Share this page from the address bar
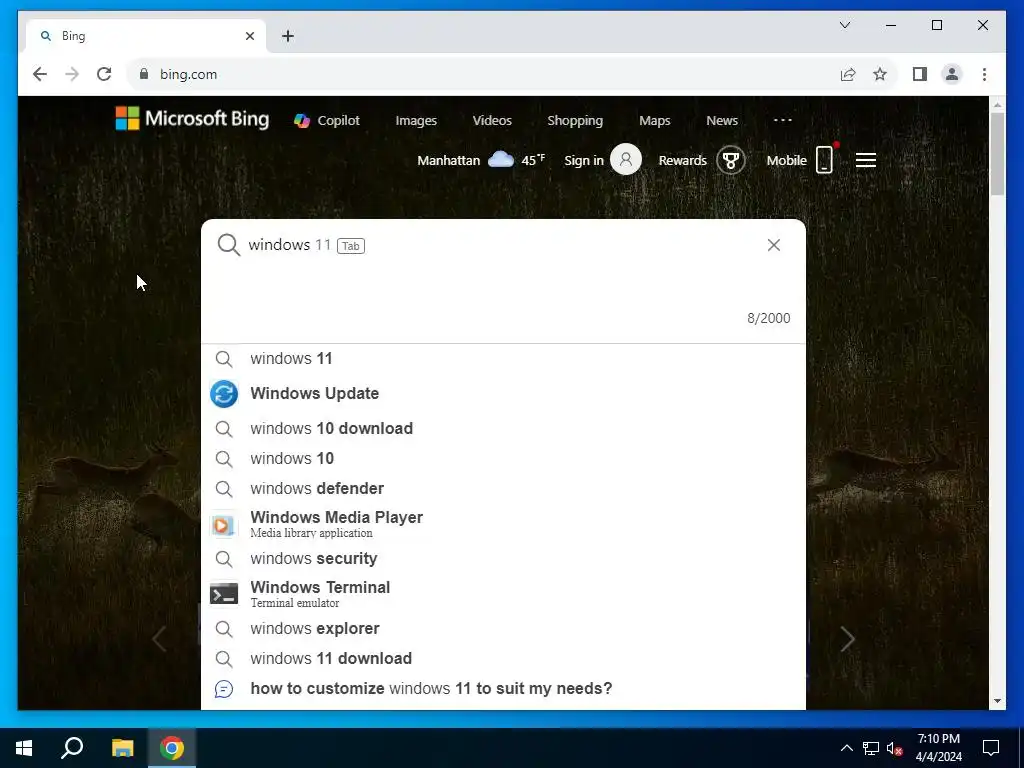1024x768 pixels. [x=848, y=74]
